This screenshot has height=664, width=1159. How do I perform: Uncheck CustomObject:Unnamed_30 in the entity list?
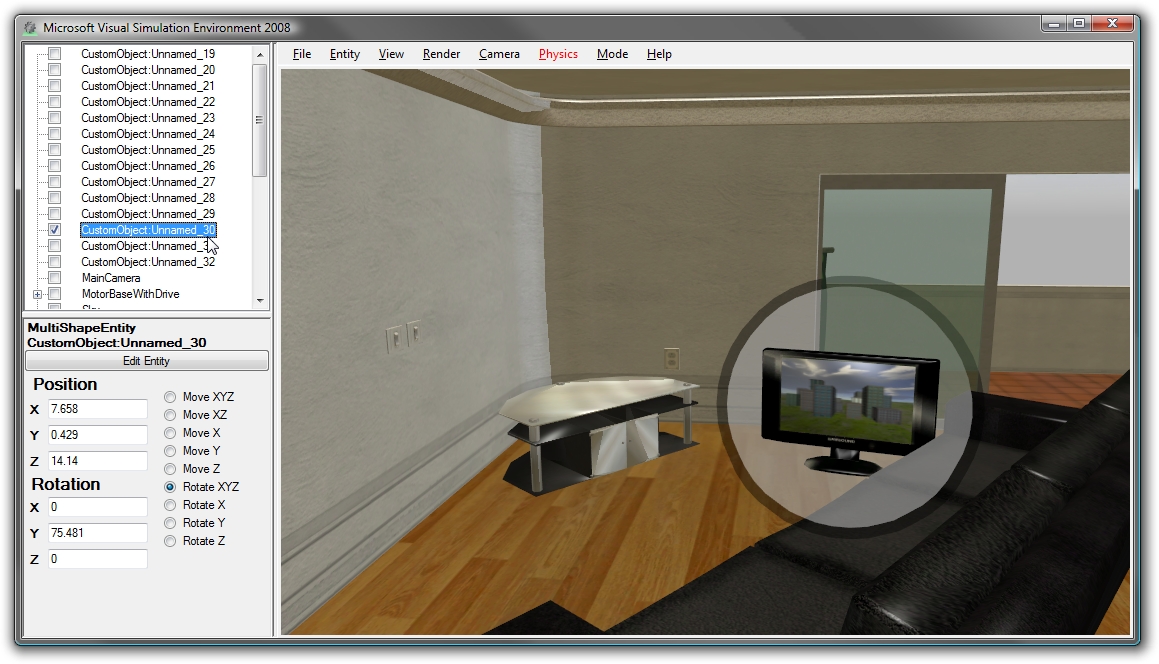click(x=55, y=229)
